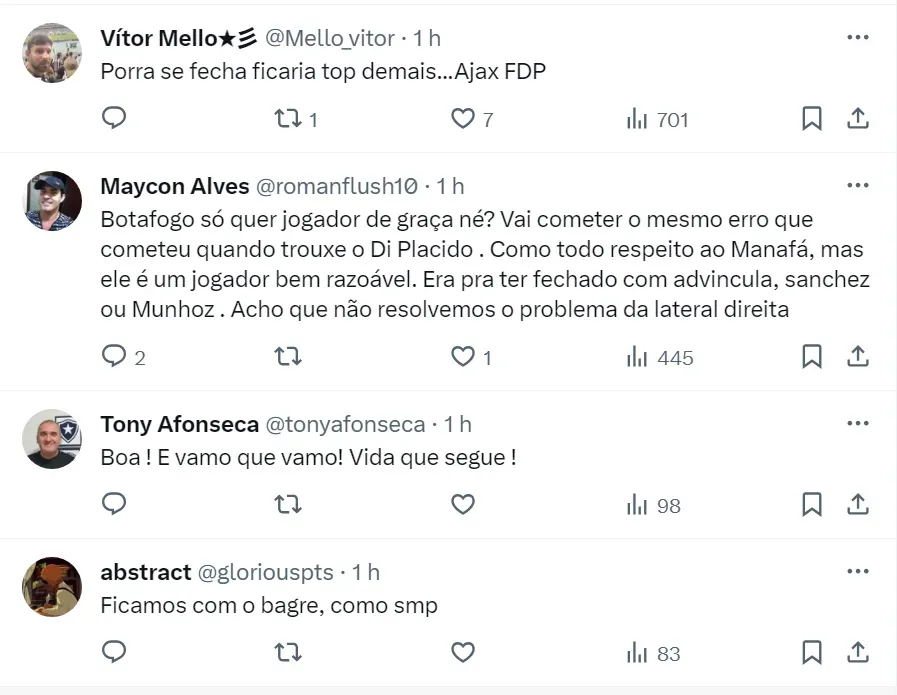Open the @tonyafonseca handle link
897x695 pixels.
(x=345, y=424)
